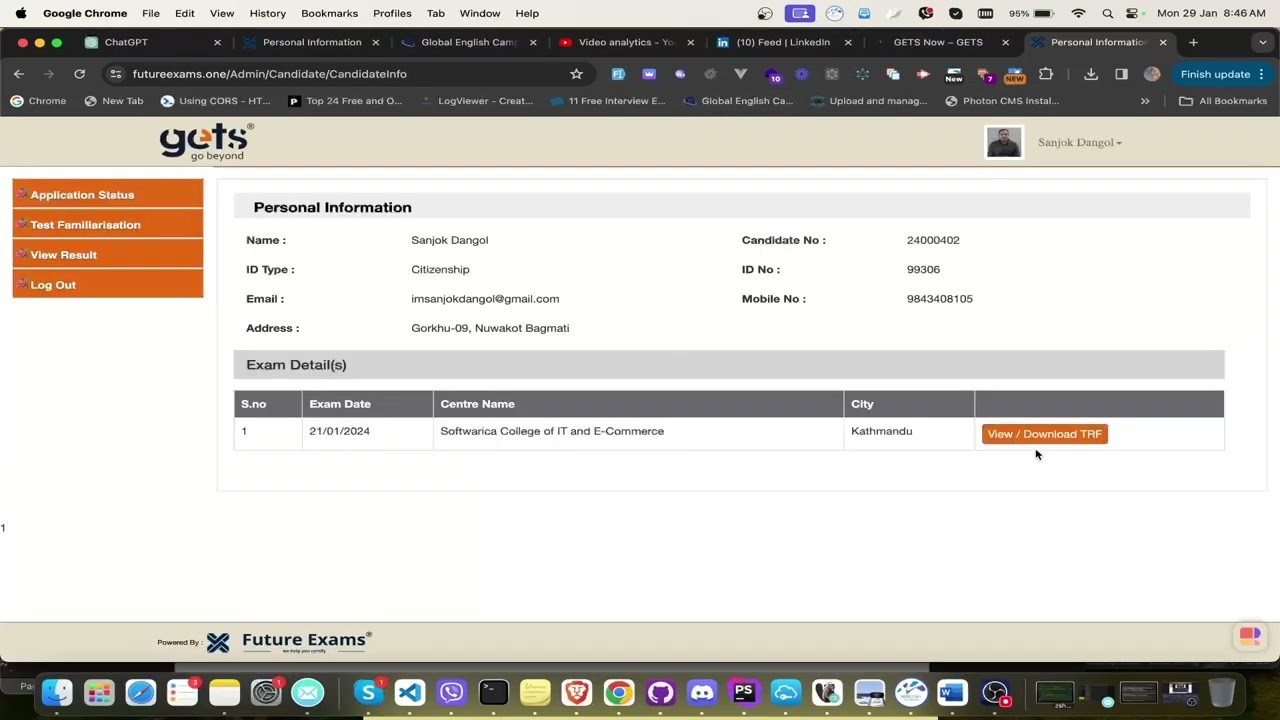Open Spotlight search in menu bar

pyautogui.click(x=1107, y=13)
